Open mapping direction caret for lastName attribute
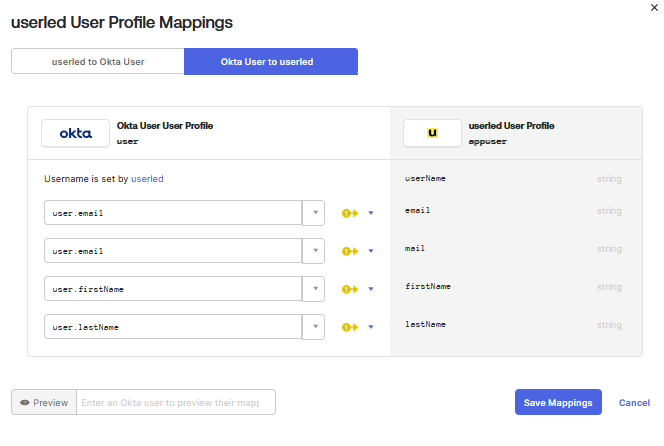Image resolution: width=664 pixels, height=446 pixels. (x=371, y=327)
